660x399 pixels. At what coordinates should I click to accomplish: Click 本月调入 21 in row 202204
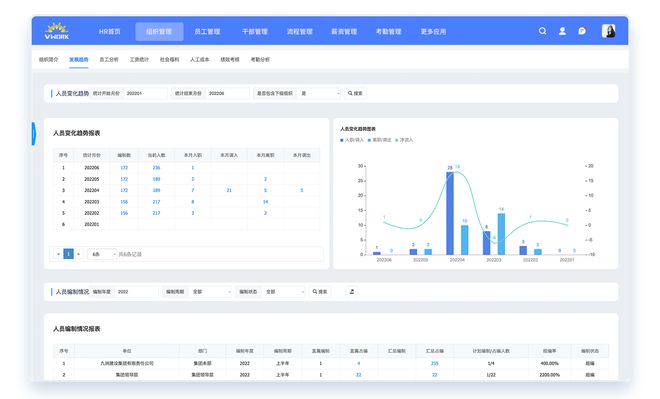click(229, 190)
